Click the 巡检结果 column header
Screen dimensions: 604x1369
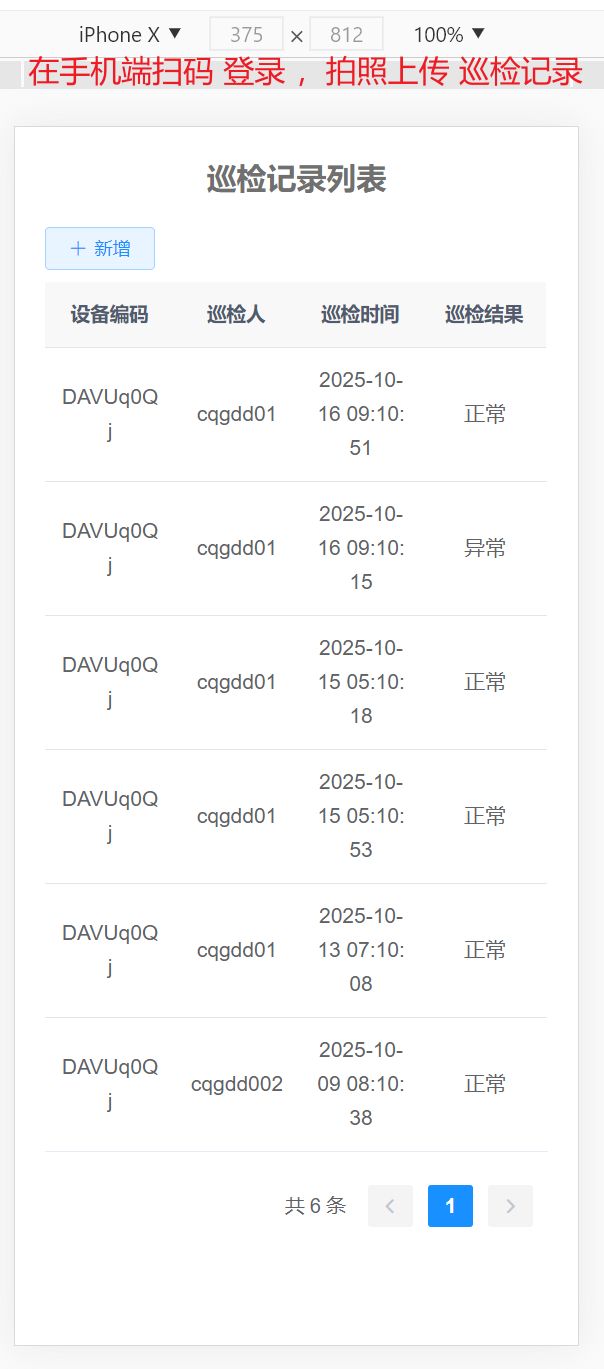pyautogui.click(x=485, y=315)
